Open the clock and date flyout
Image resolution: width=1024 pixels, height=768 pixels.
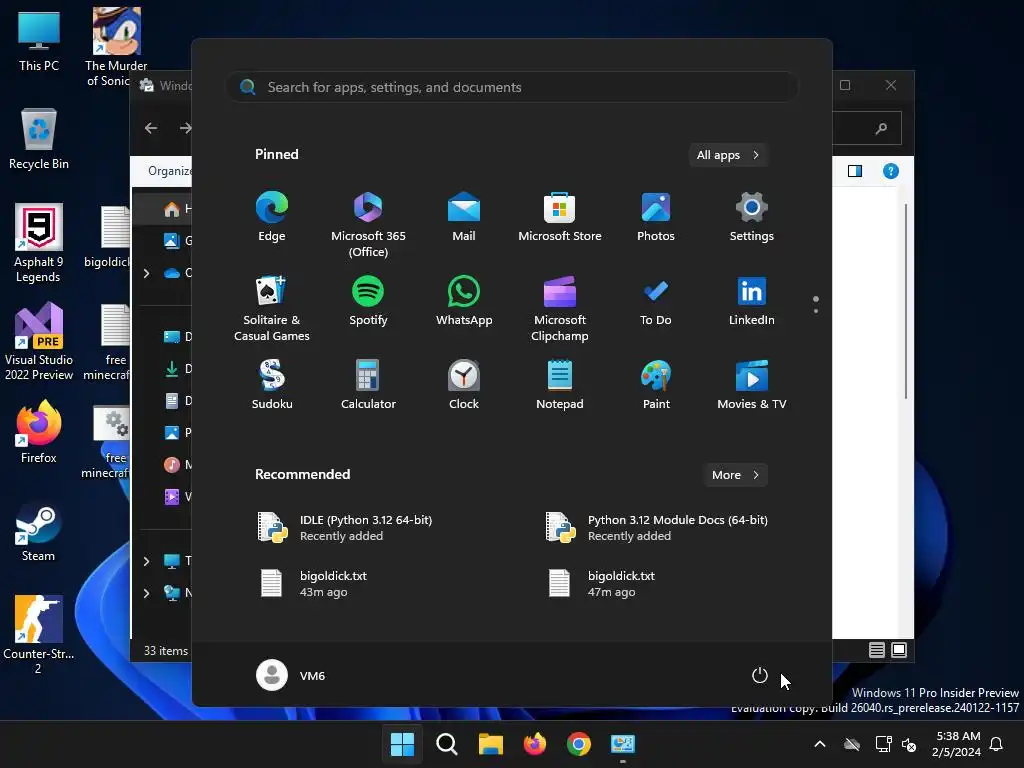[957, 744]
